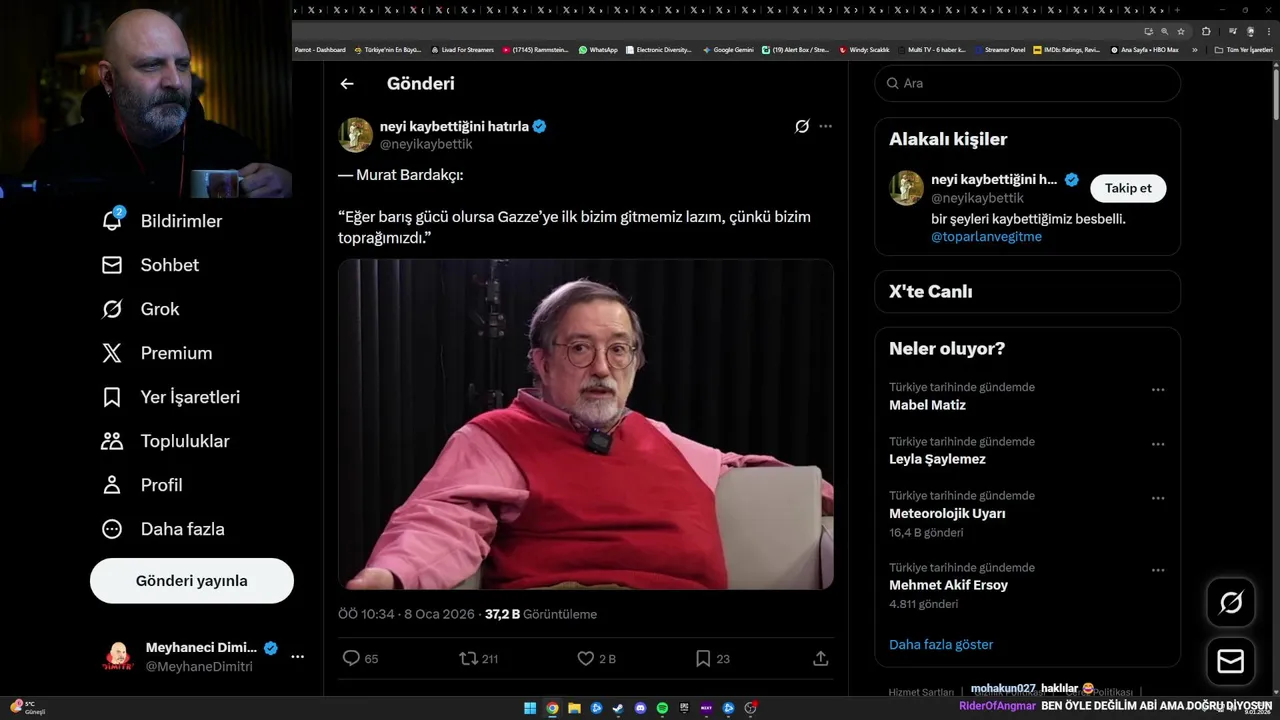Open options for Meteorolojik Uyarı trend

[x=1158, y=498]
